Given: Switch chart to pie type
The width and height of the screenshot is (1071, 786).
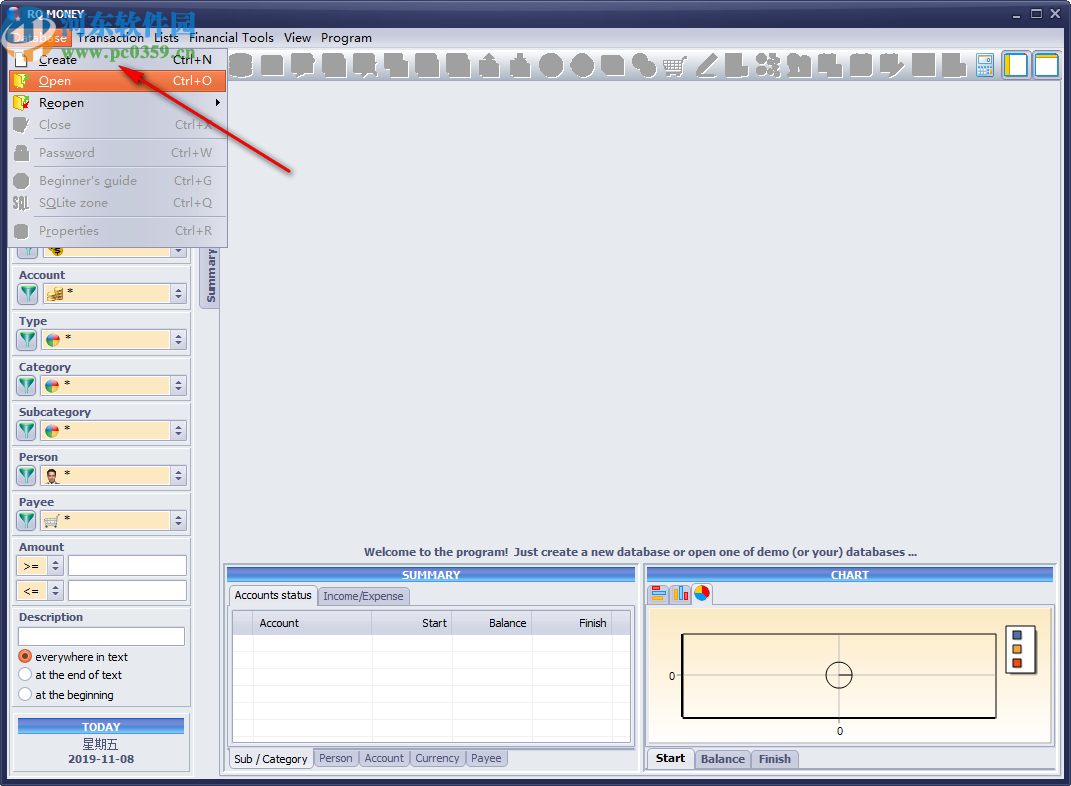Looking at the screenshot, I should (701, 593).
